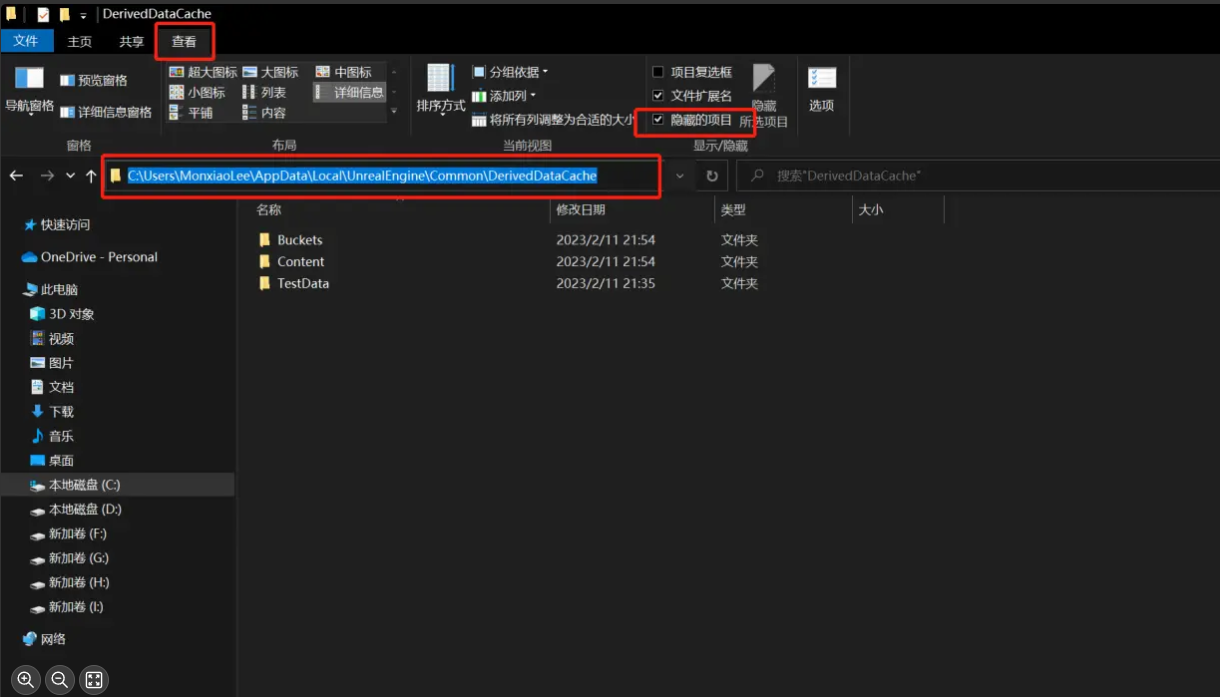Viewport: 1220px width, 697px height.
Task: Open the 文件 file menu tab
Action: point(26,41)
